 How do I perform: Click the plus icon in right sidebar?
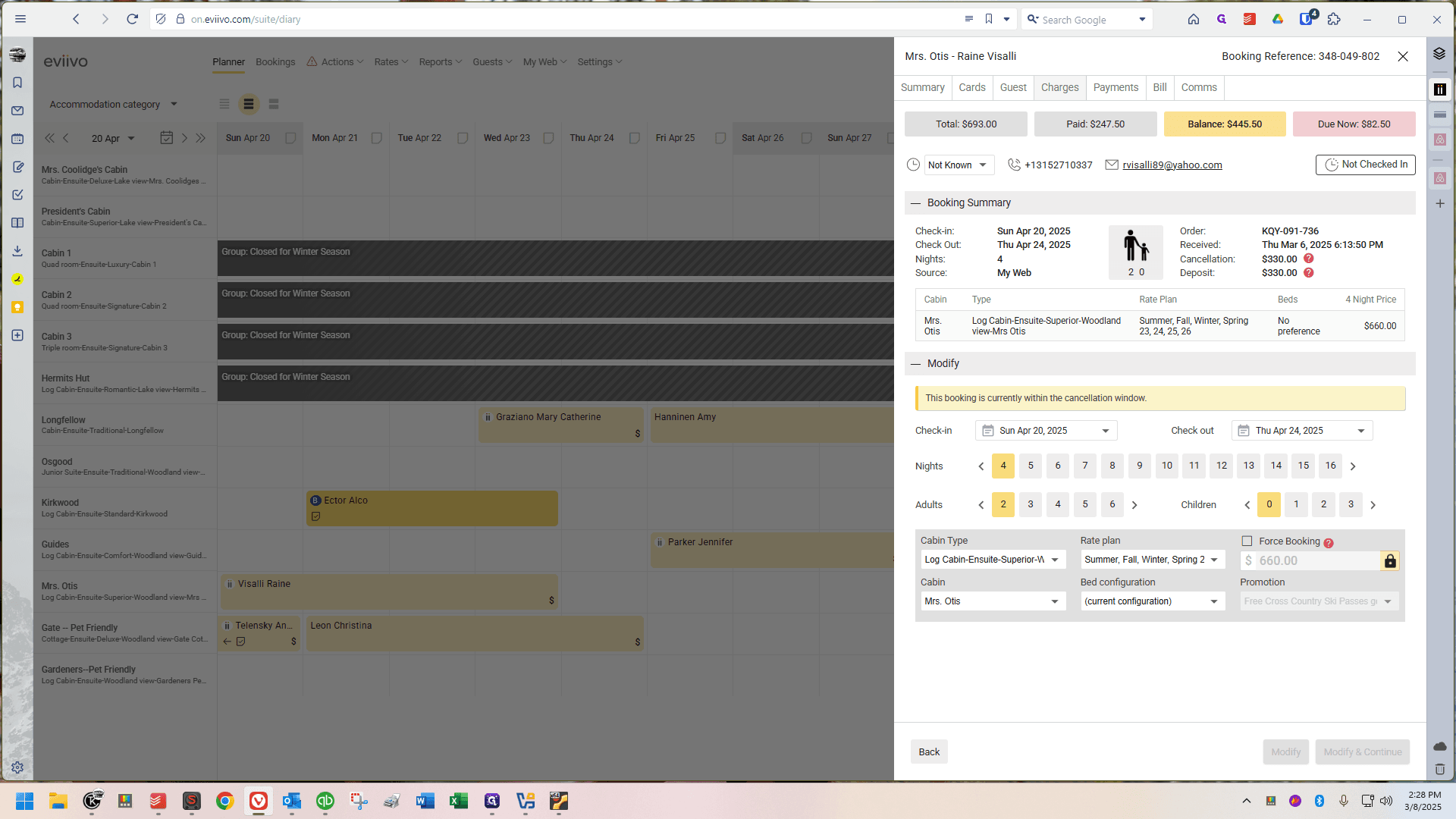pyautogui.click(x=1439, y=203)
